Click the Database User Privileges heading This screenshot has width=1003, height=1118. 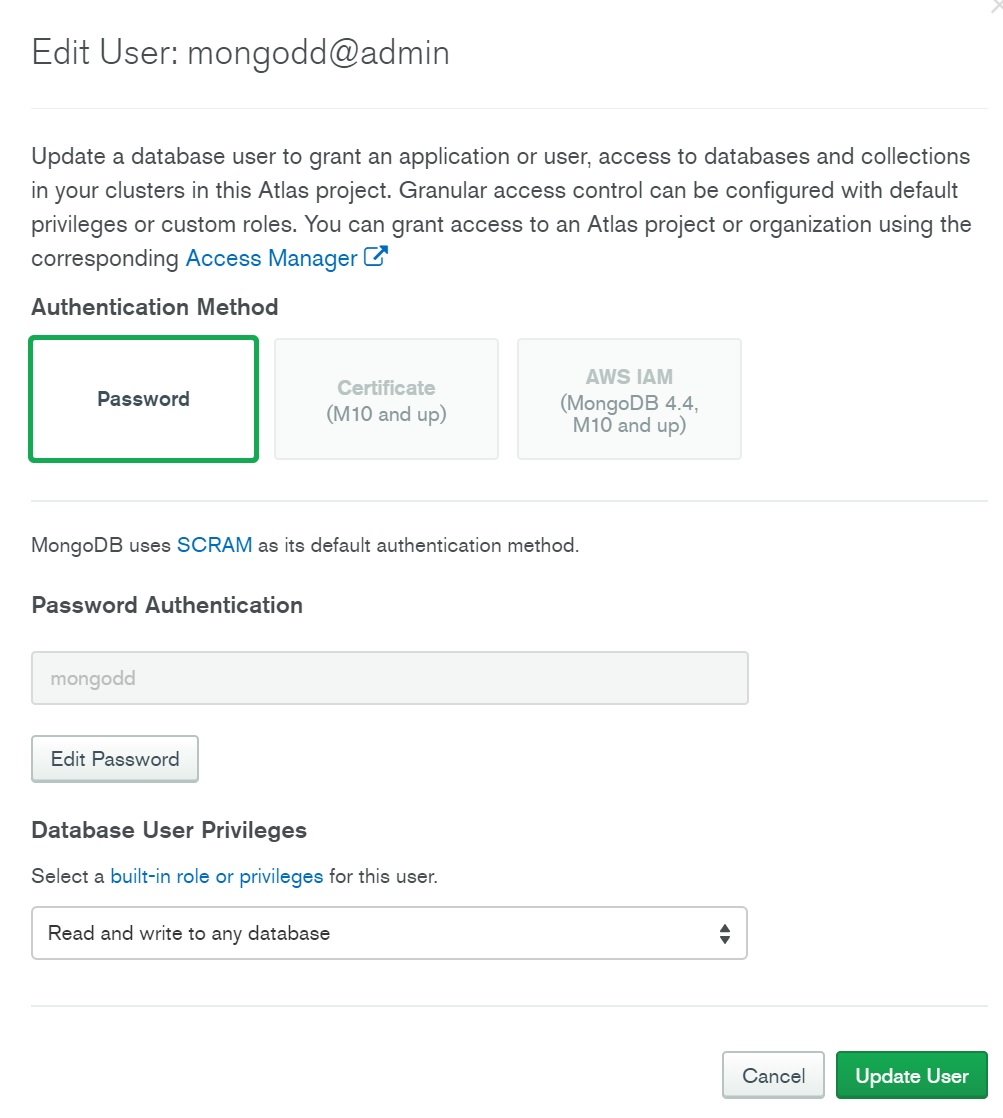[x=169, y=830]
